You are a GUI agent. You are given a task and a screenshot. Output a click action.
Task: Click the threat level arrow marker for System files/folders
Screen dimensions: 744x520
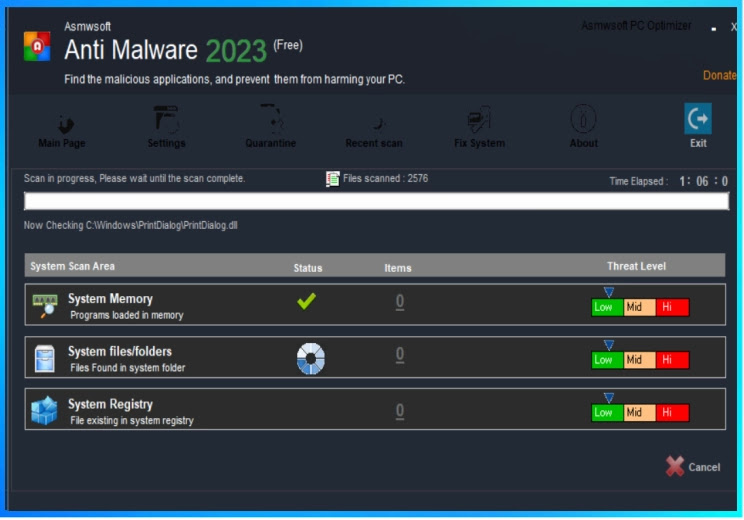click(x=609, y=344)
